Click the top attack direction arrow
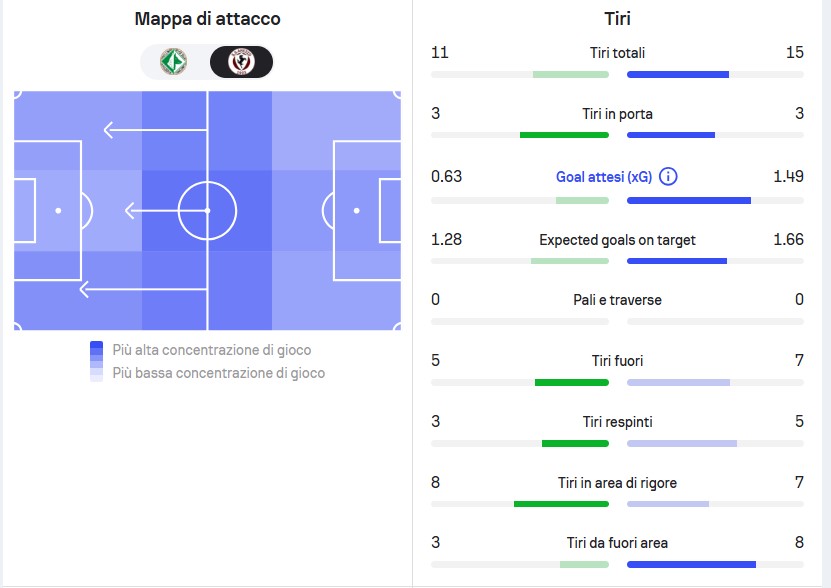Viewport: 831px width, 588px height. [x=155, y=130]
